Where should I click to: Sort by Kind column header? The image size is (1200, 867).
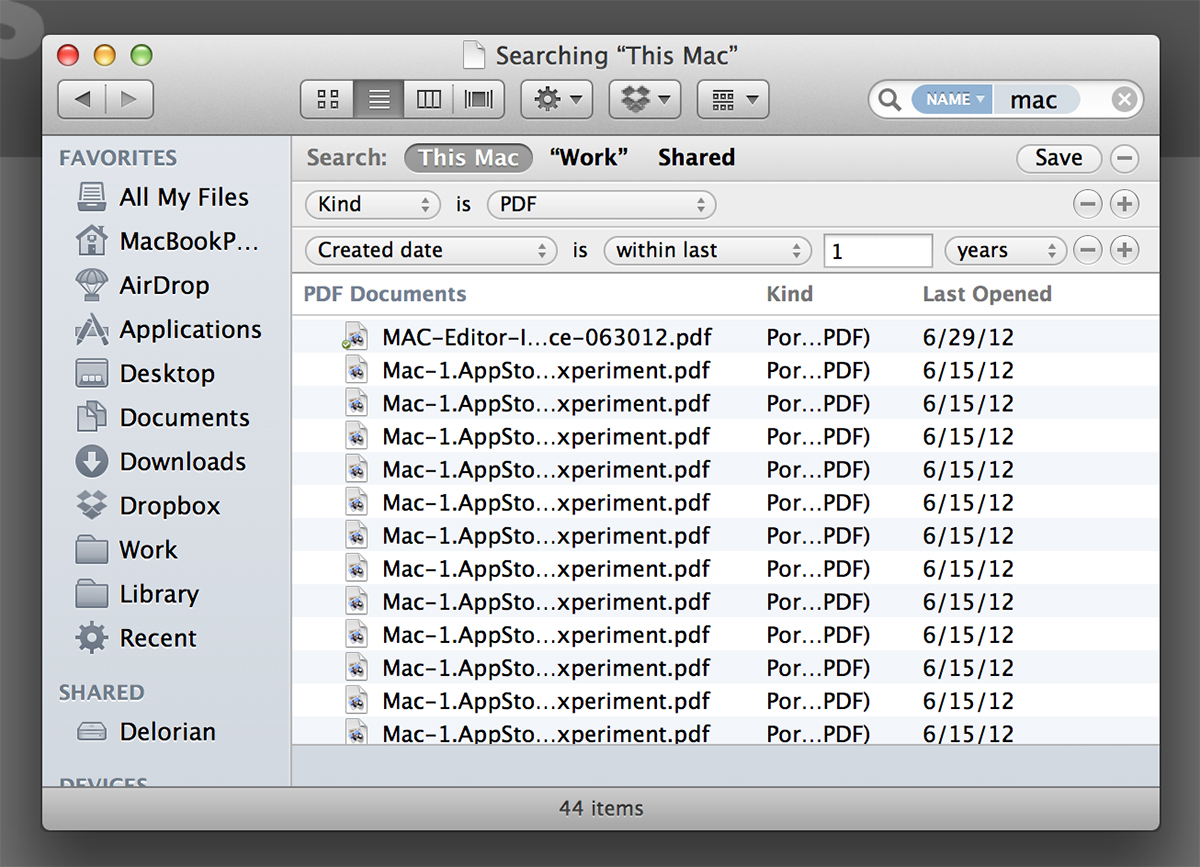(790, 294)
